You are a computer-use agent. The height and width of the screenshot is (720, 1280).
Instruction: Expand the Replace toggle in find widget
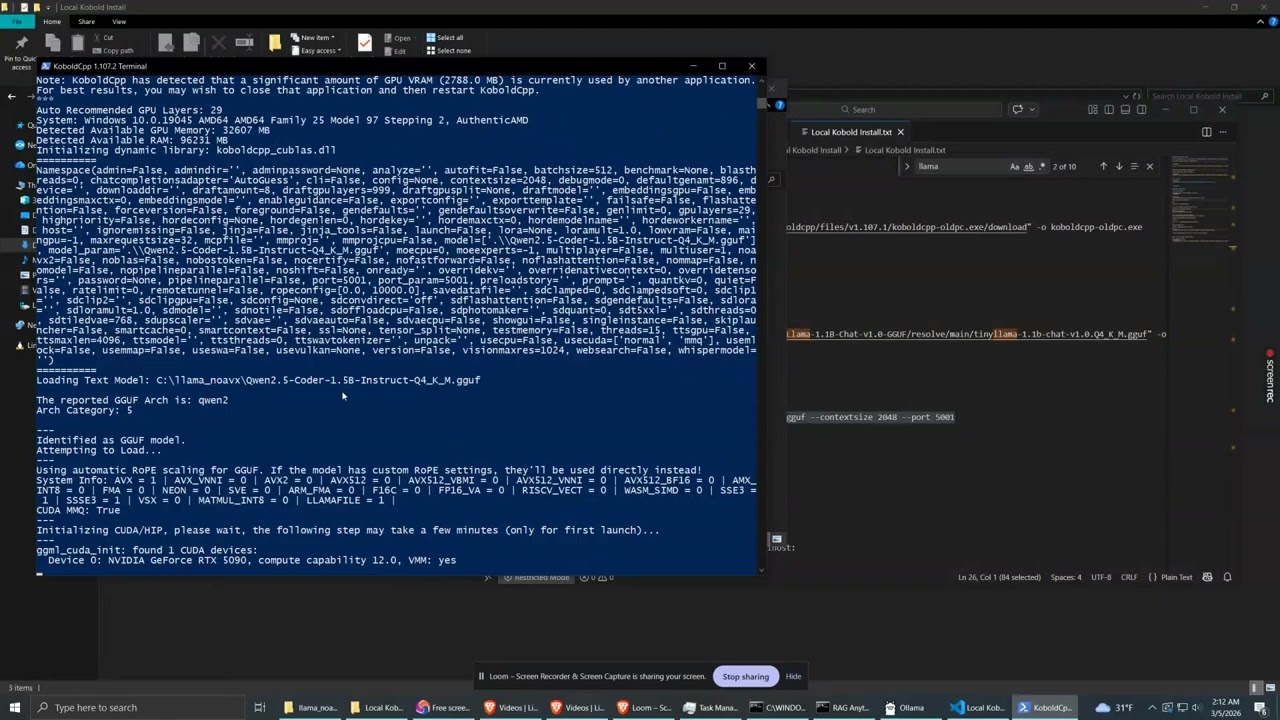(907, 166)
